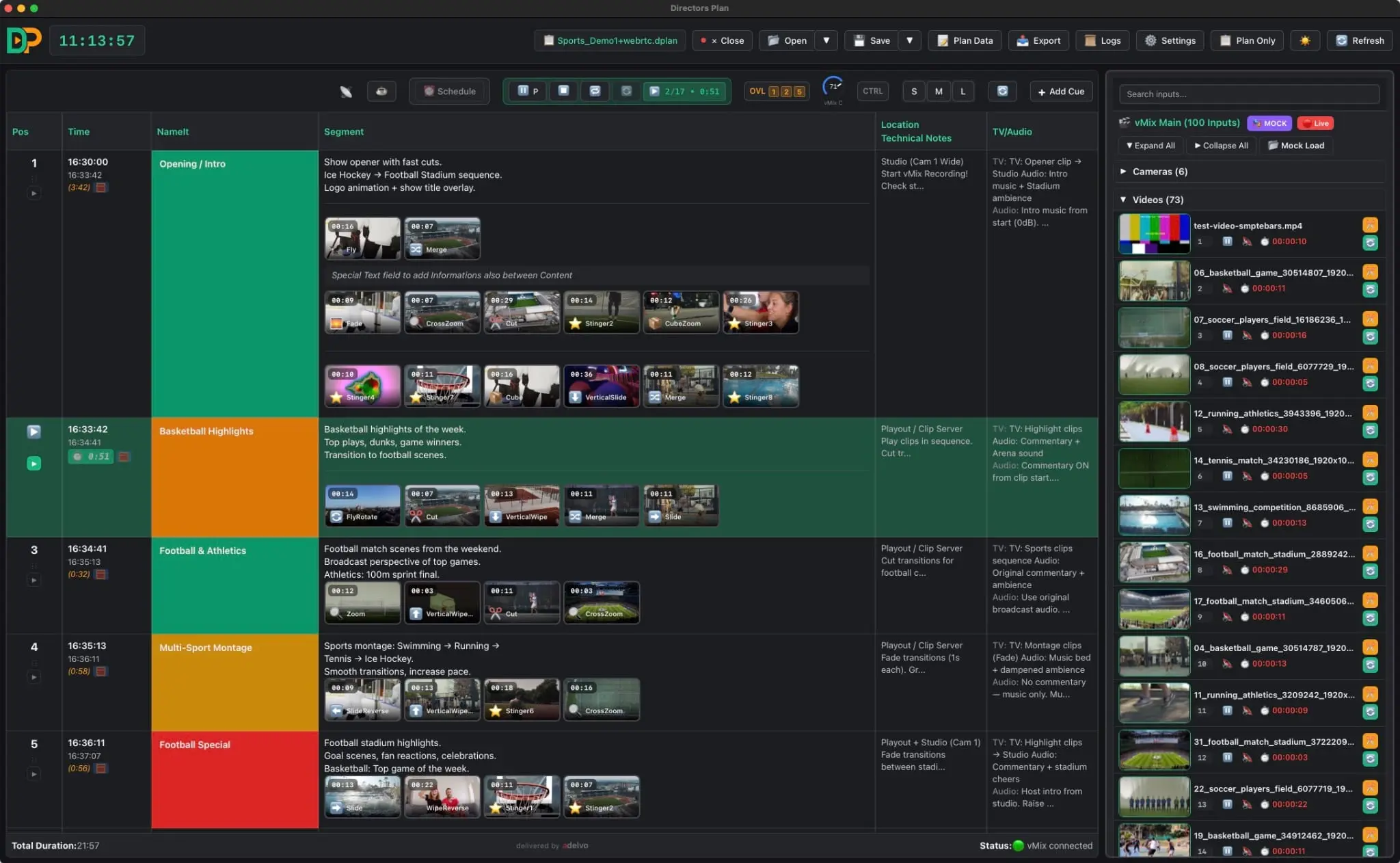Click the red icon next to (0:58) duration
Screen dimensions: 1400x863
pyautogui.click(x=100, y=672)
